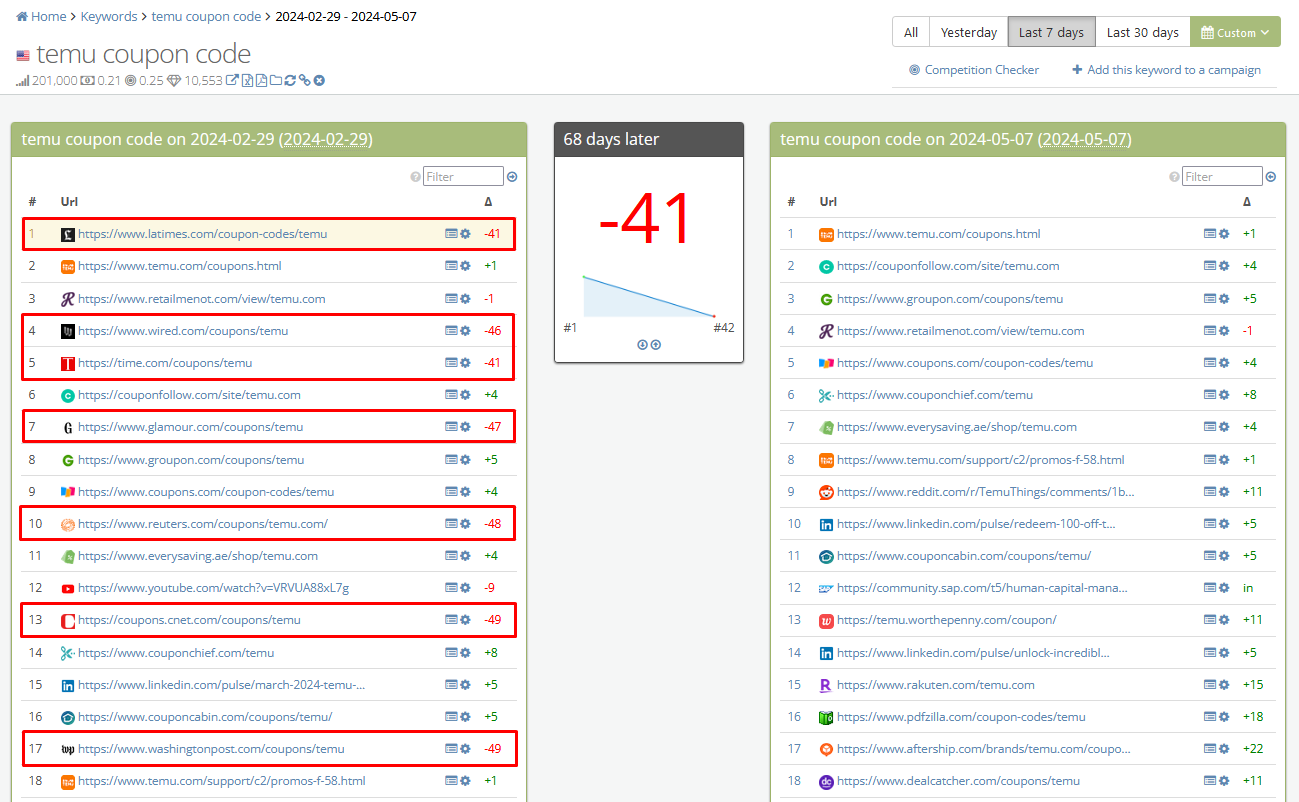Submit the right table filter arrow
Image resolution: width=1299 pixels, height=802 pixels.
pos(1271,177)
